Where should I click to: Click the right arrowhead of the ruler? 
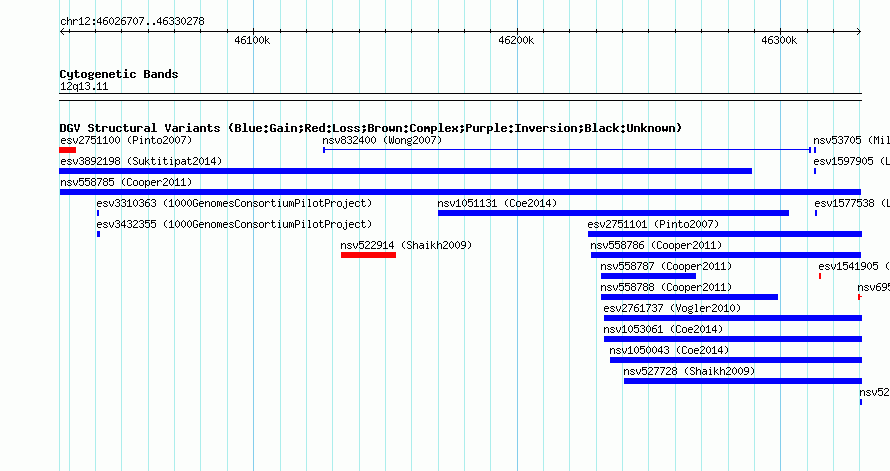pos(859,31)
